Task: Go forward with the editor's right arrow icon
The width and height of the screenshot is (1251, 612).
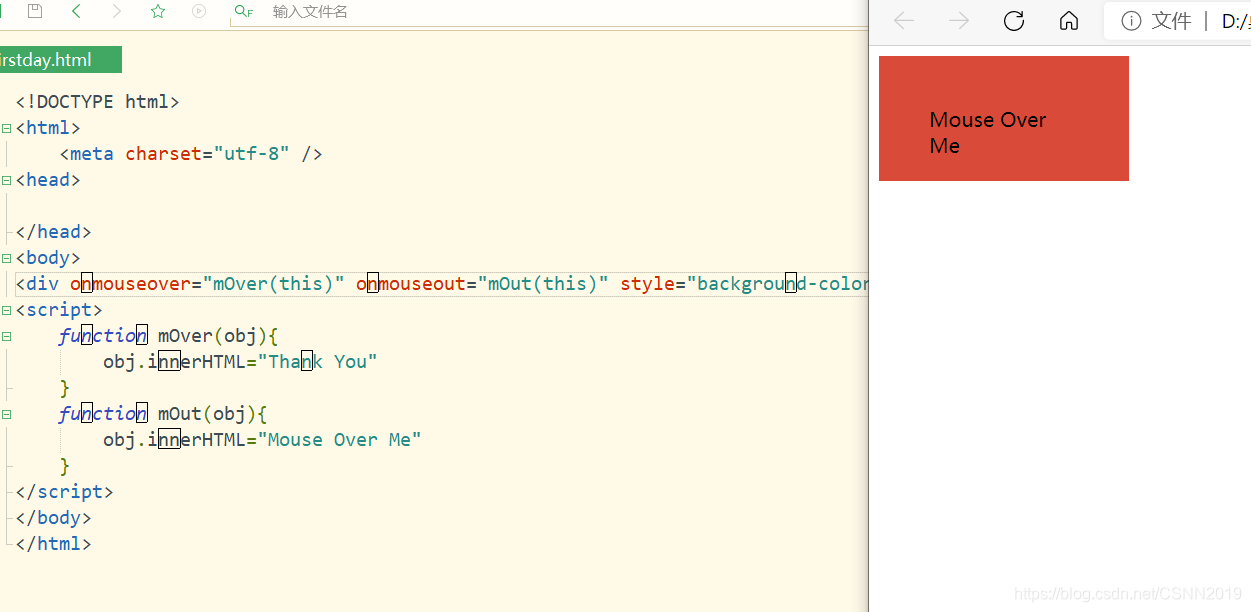Action: tap(117, 11)
